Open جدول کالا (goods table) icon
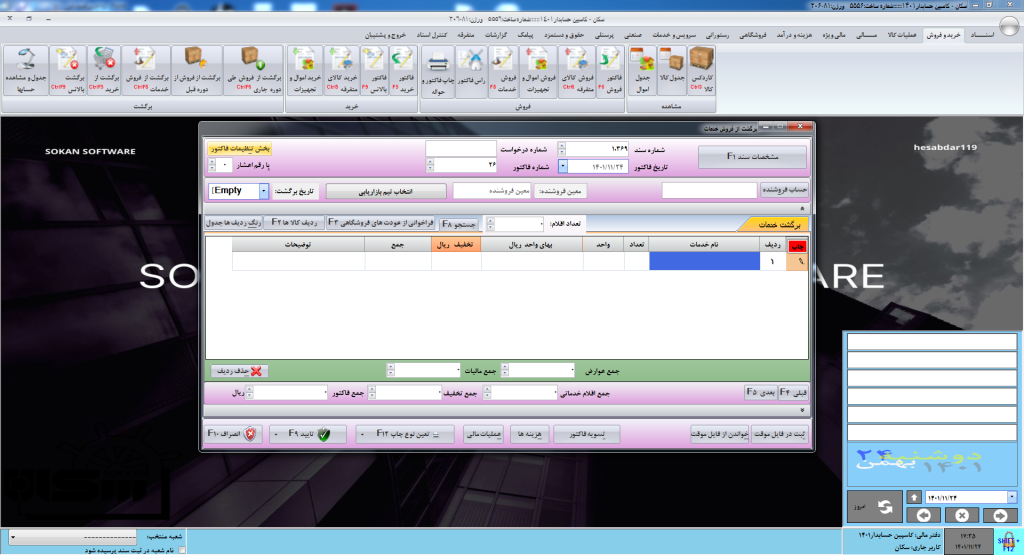The image size is (1024, 555). tap(673, 71)
